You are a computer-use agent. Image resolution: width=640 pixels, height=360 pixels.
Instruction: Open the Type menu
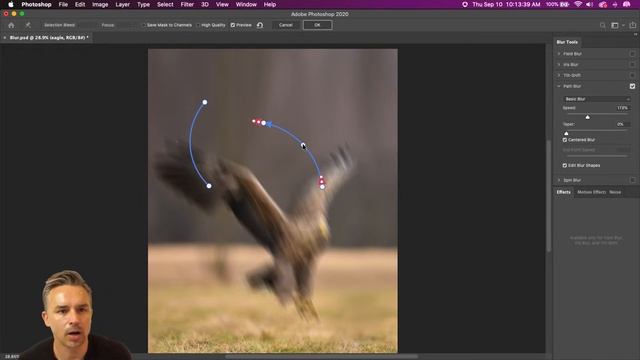click(x=143, y=4)
